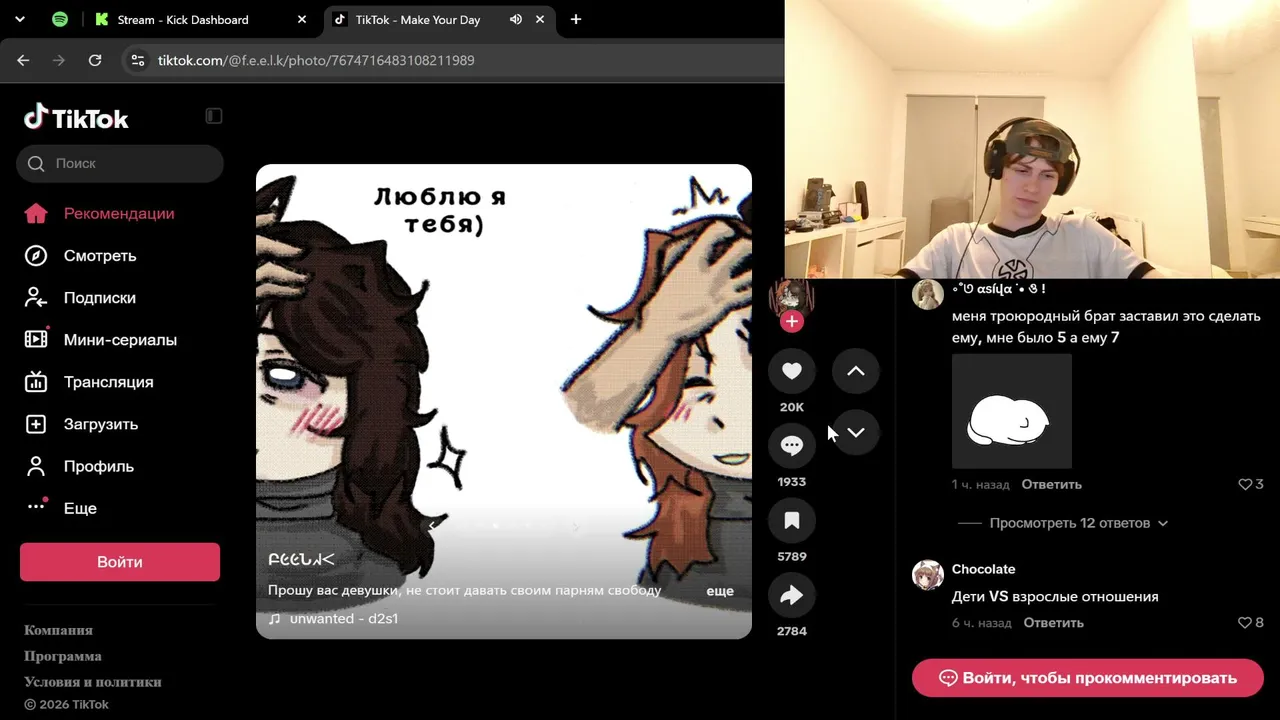Screen dimensions: 1280x720
Task: Open Условия и политики footer section
Action: (x=93, y=682)
